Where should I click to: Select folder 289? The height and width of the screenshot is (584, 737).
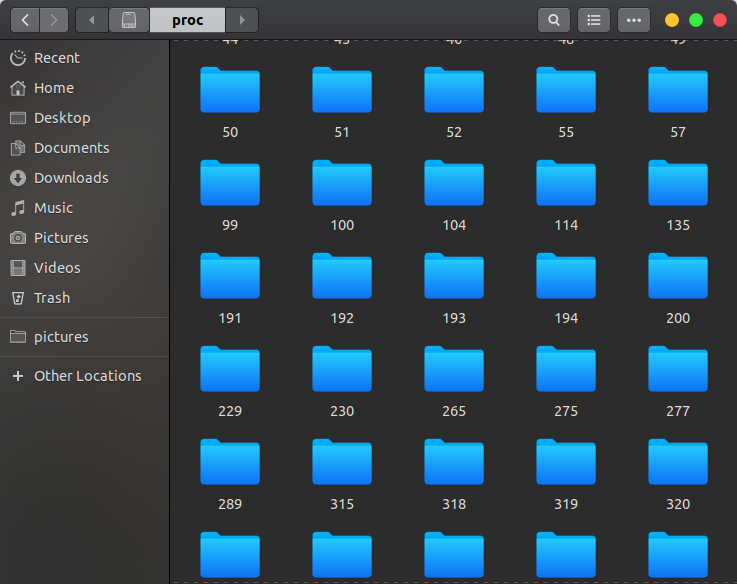point(230,462)
